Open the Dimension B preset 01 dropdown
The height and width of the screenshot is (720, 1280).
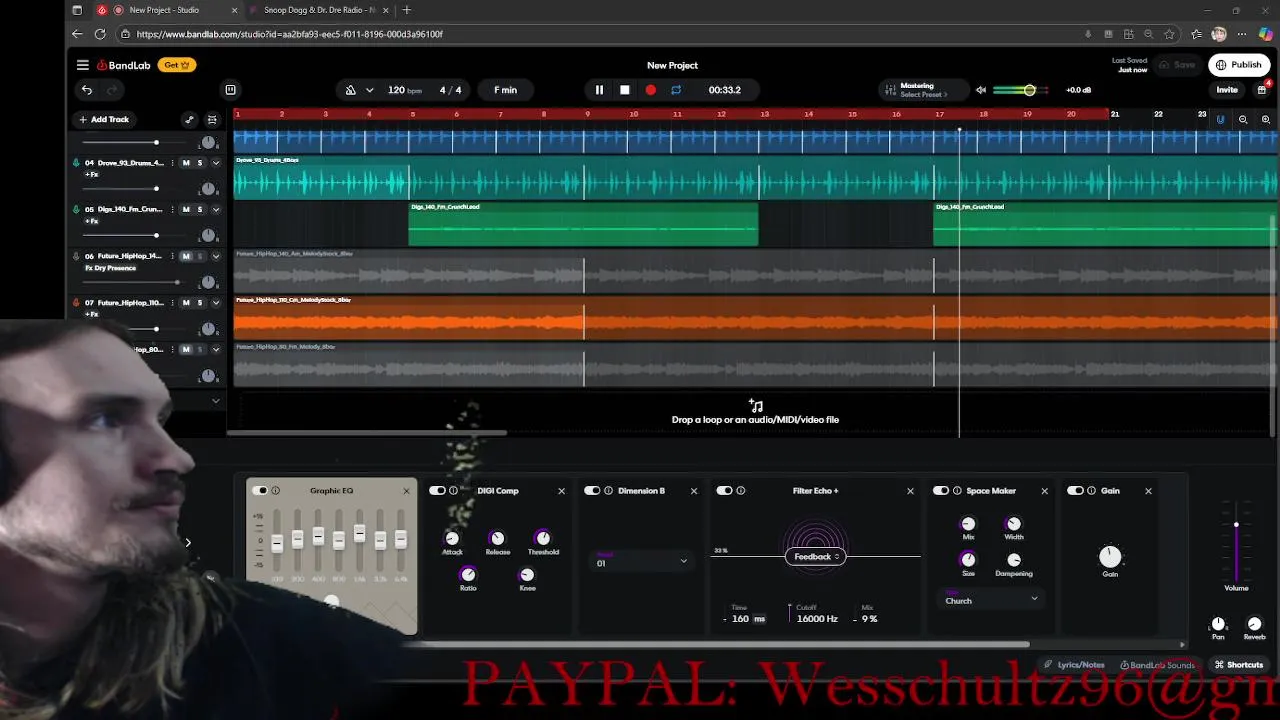[x=641, y=561]
